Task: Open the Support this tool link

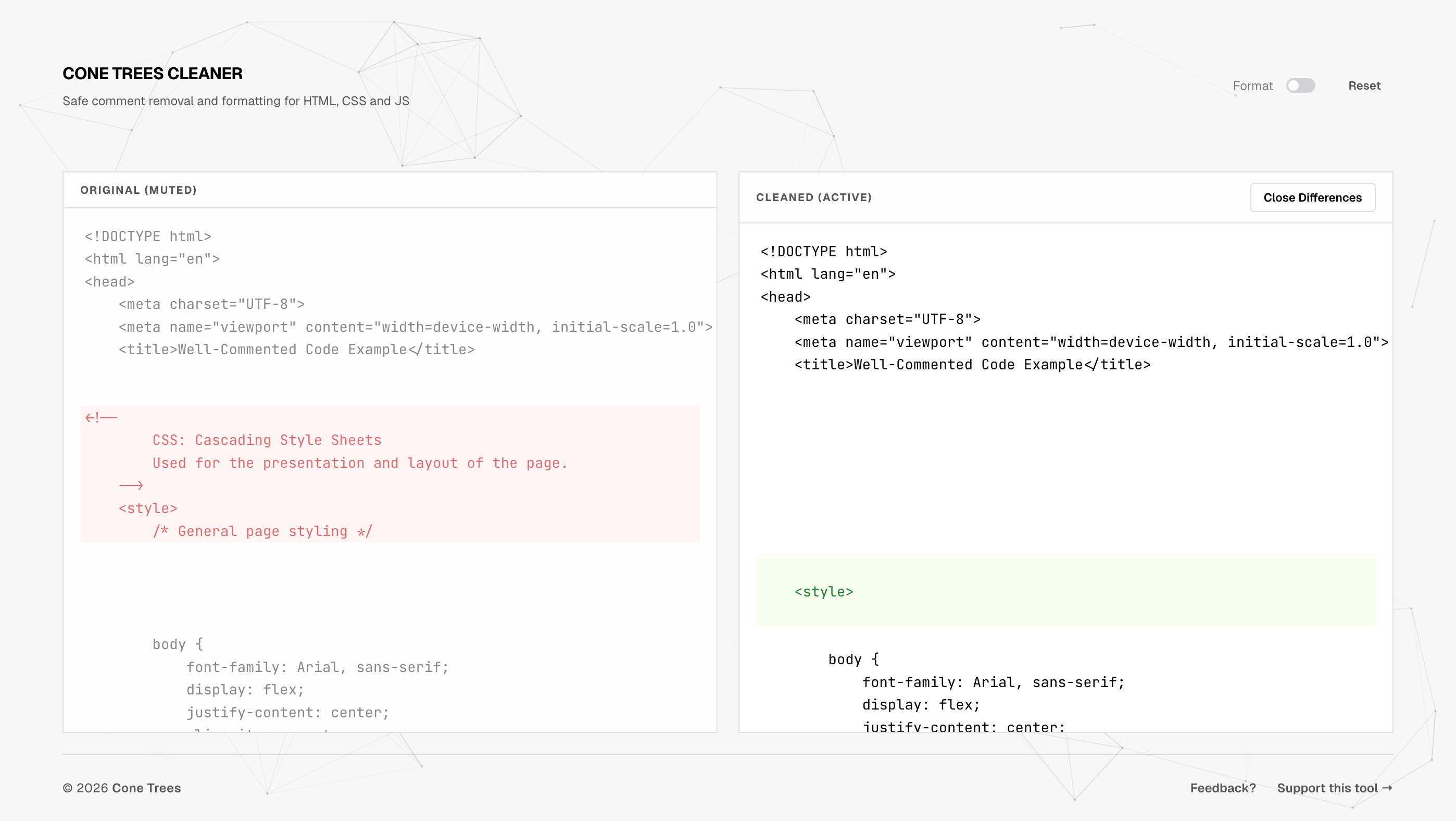Action: (x=1335, y=788)
